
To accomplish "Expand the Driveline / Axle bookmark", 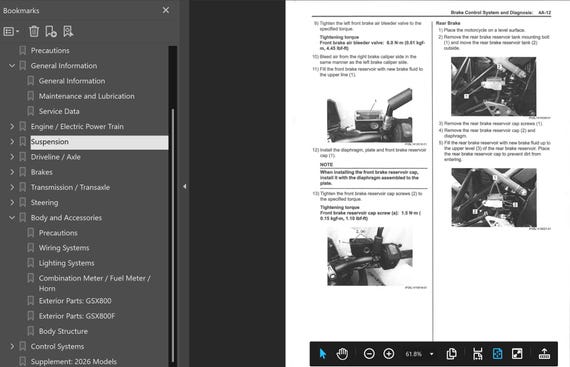I will click(12, 157).
